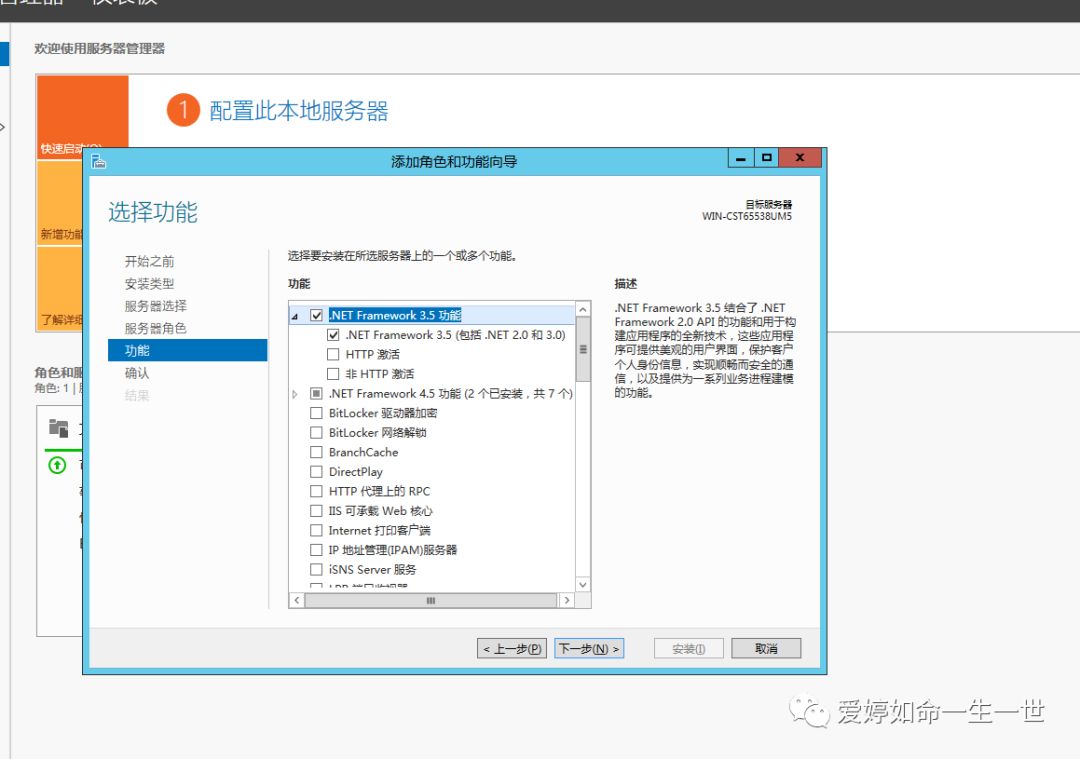Image resolution: width=1080 pixels, height=759 pixels.
Task: Click the 下一步(N) next button
Action: [589, 649]
